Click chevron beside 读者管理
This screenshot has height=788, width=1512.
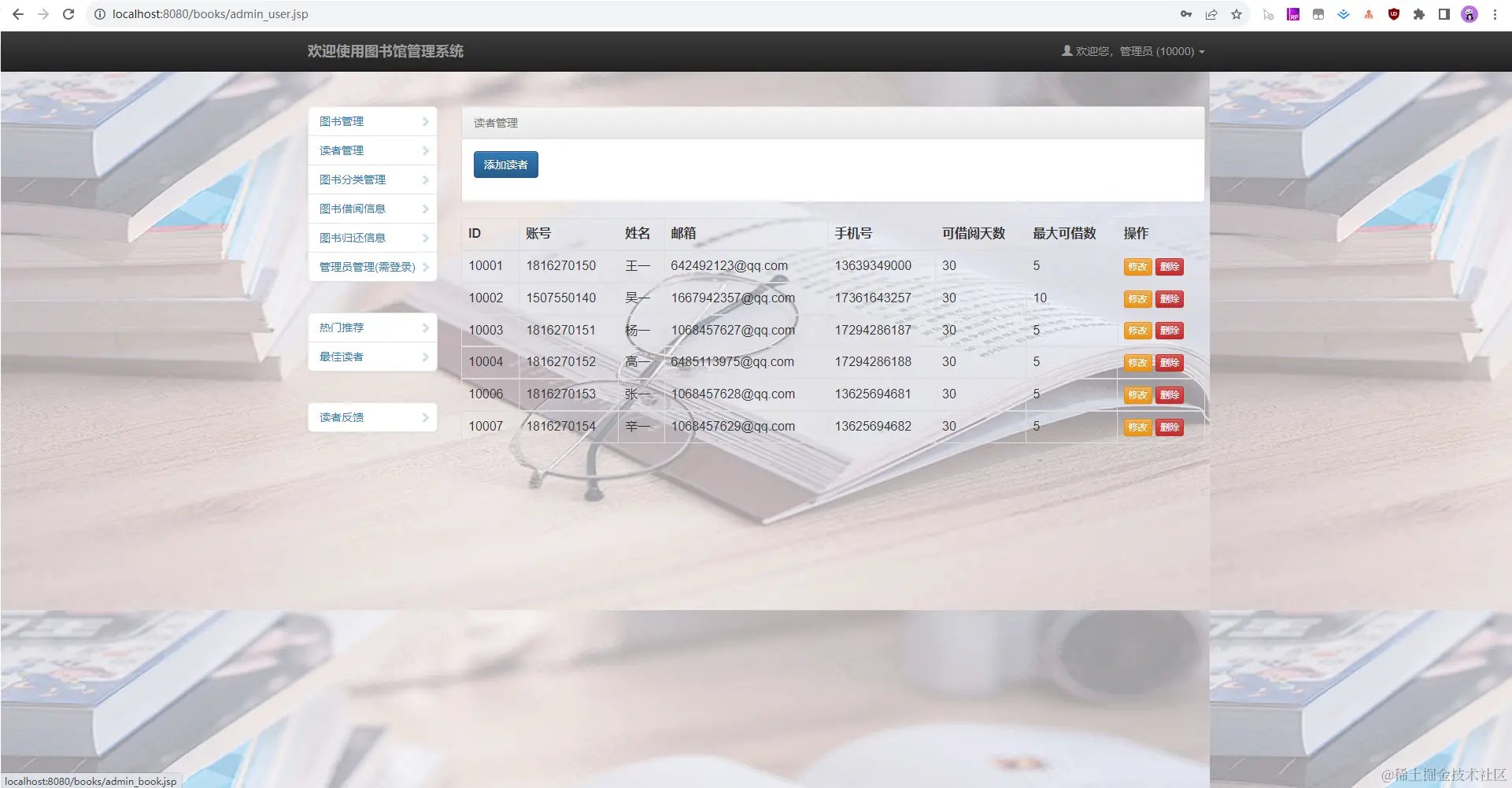(425, 150)
